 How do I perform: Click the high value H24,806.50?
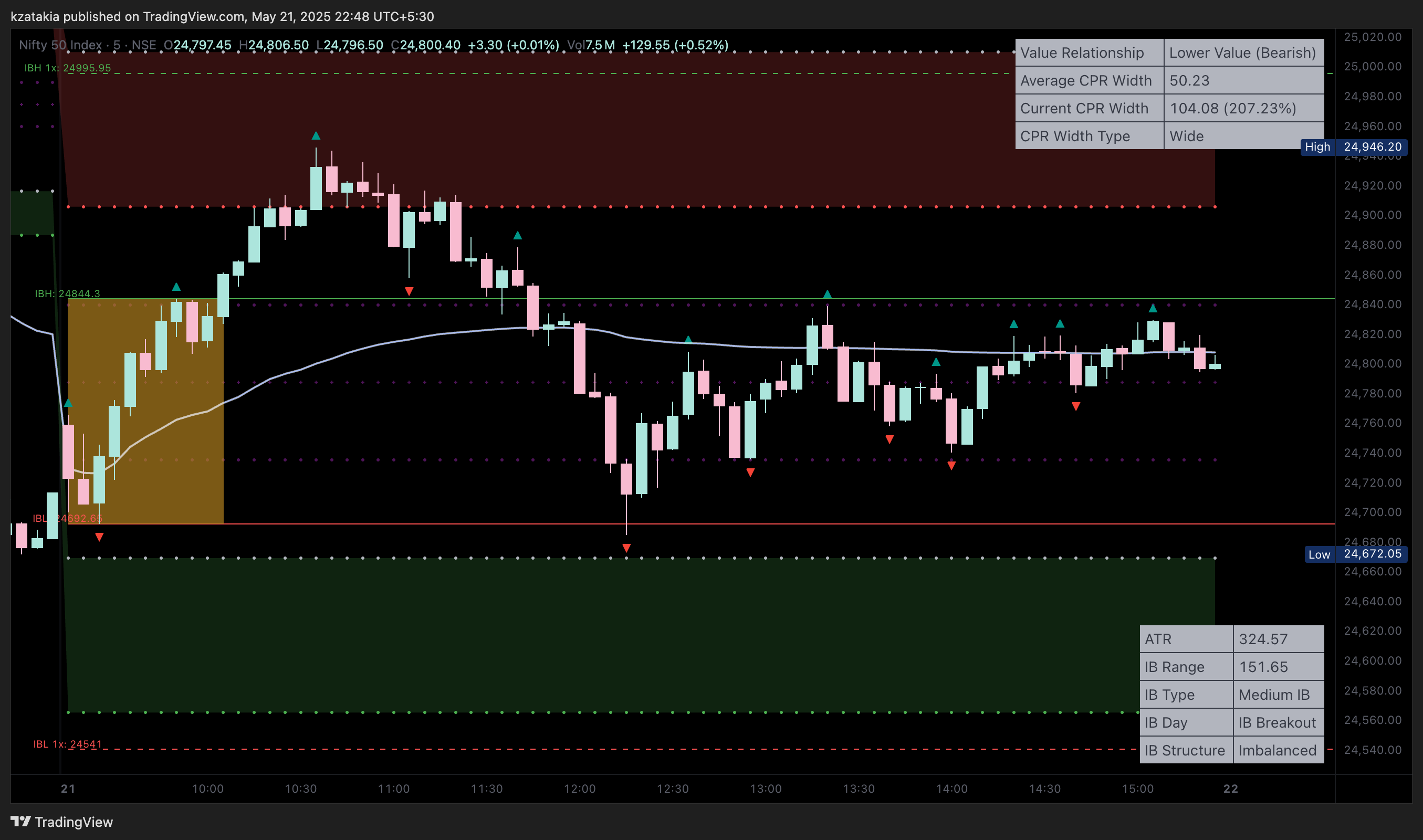point(274,45)
